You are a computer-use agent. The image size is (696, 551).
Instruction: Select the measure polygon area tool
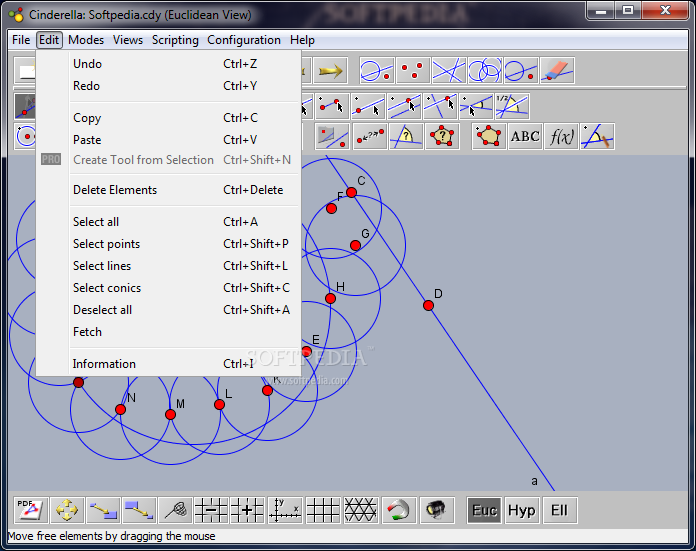(x=442, y=136)
